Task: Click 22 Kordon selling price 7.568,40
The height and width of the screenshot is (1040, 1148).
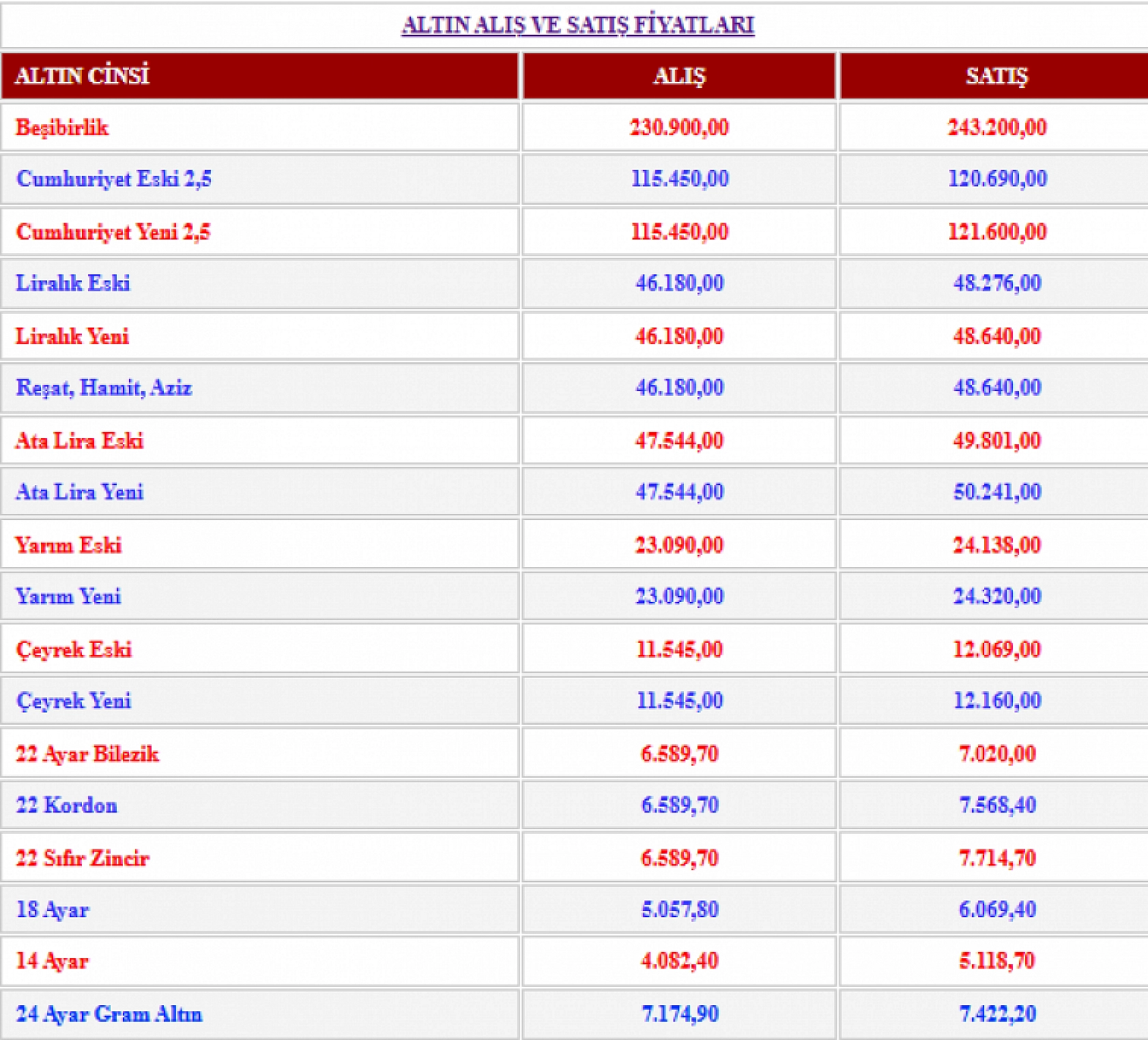Action: coord(996,805)
